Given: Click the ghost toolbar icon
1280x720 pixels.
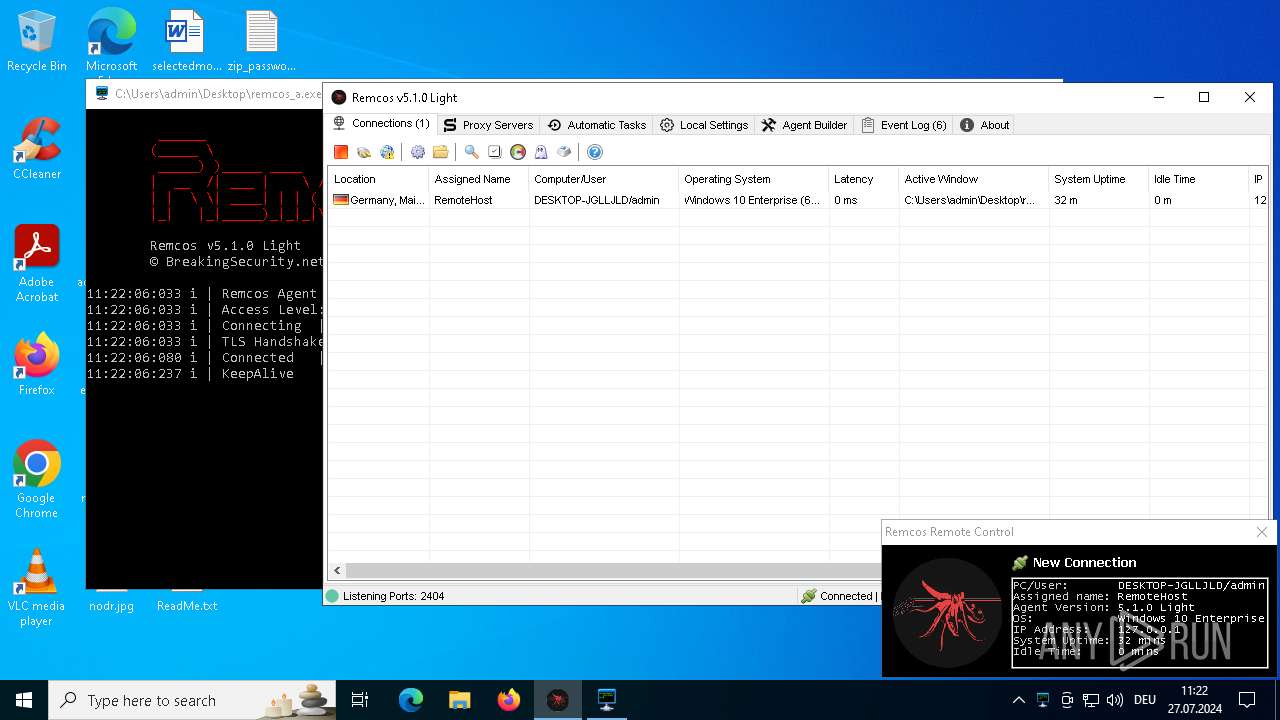Looking at the screenshot, I should tap(541, 152).
